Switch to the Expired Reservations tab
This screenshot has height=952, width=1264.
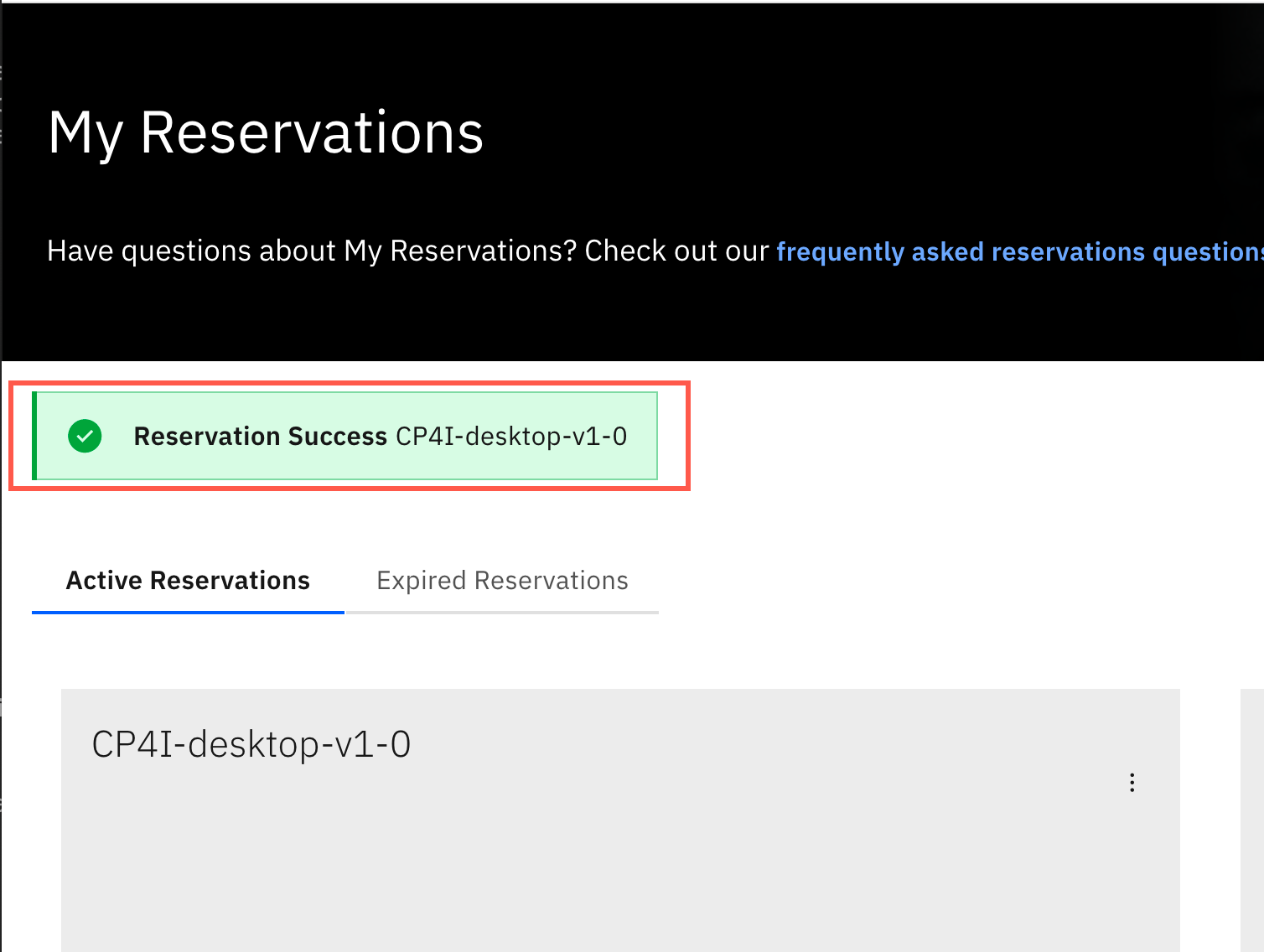click(x=502, y=581)
